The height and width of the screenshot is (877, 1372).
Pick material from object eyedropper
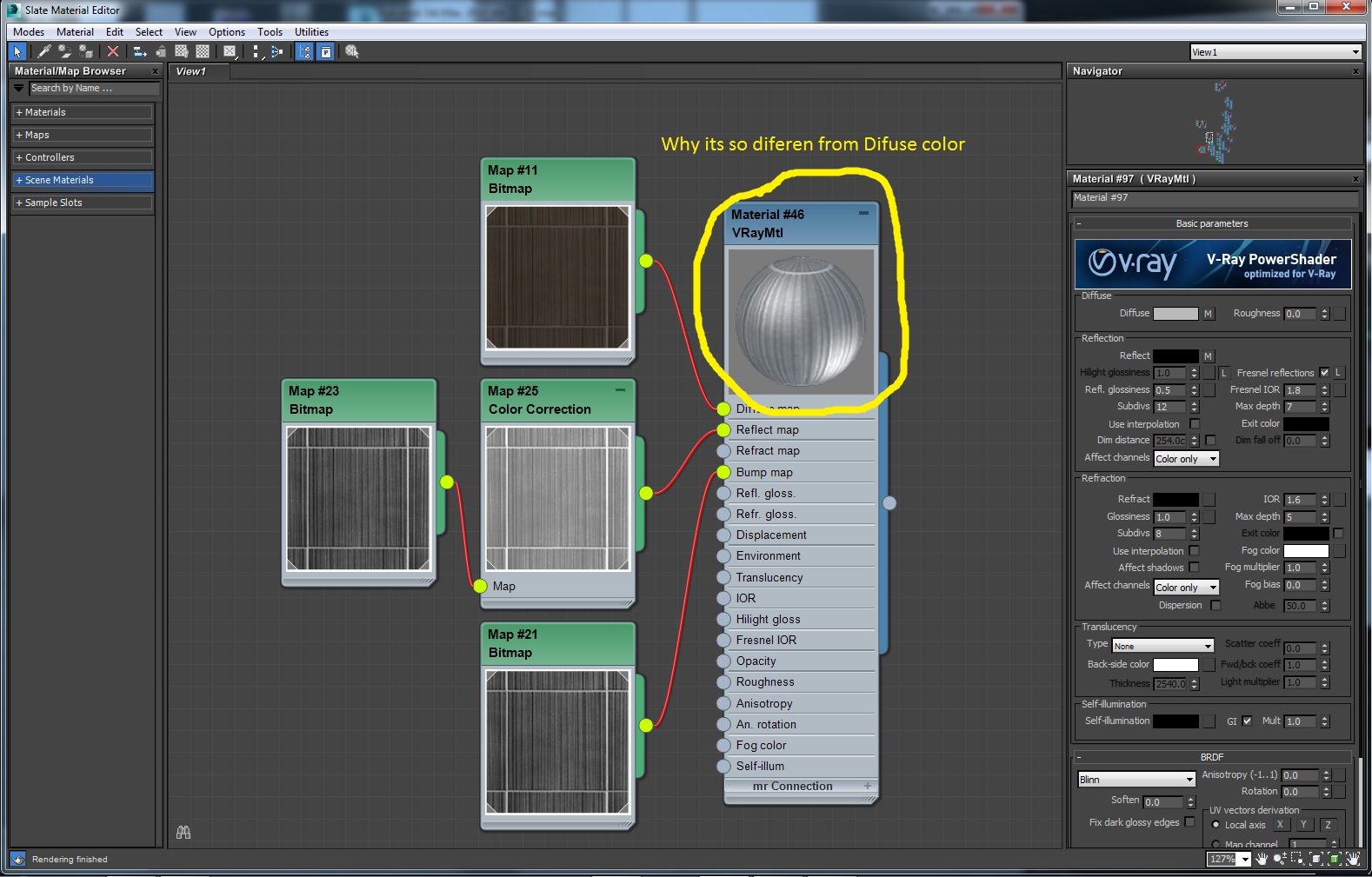click(44, 52)
